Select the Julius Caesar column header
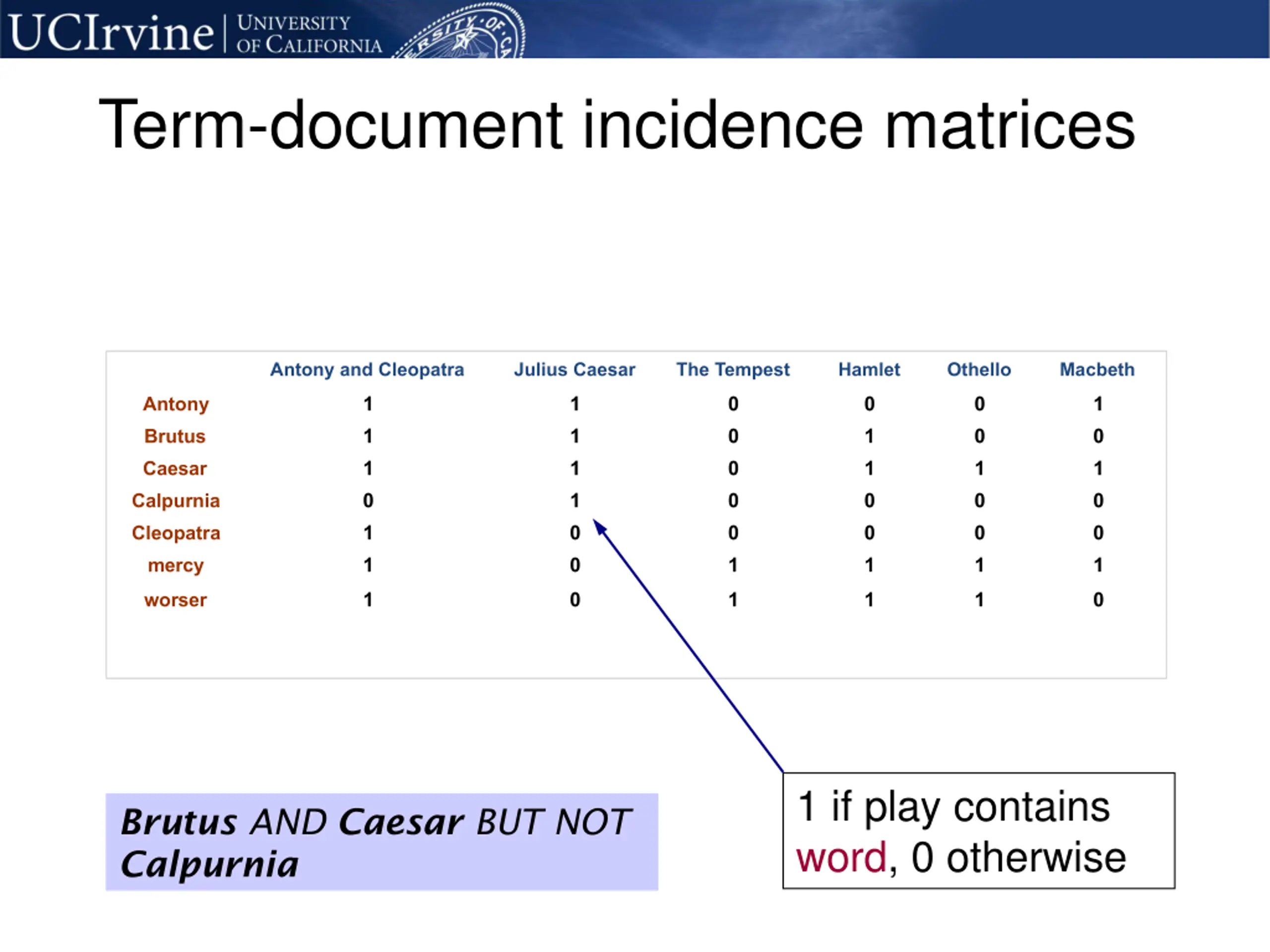The image size is (1270, 952). pyautogui.click(x=574, y=369)
